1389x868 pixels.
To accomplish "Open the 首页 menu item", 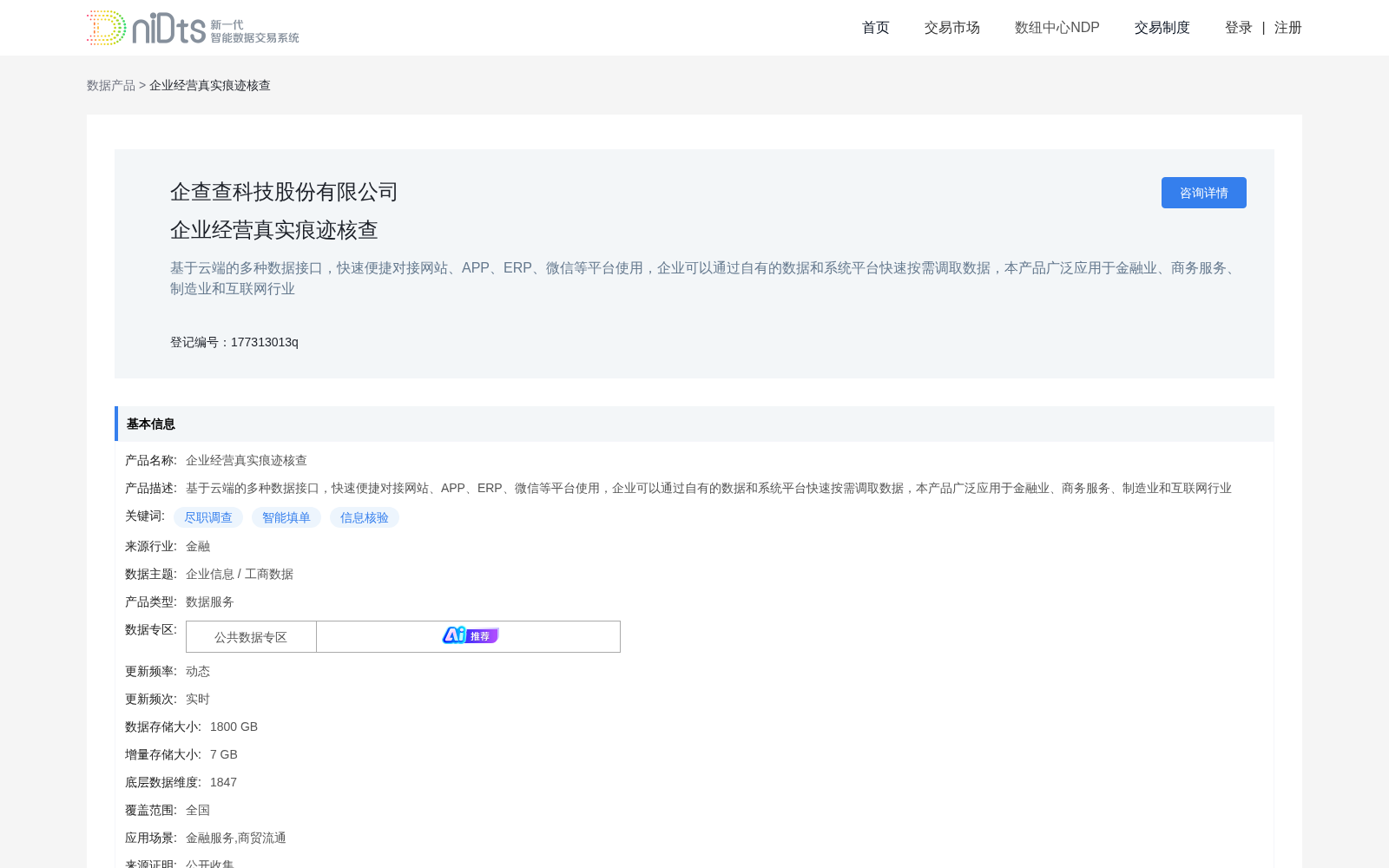I will 875,28.
